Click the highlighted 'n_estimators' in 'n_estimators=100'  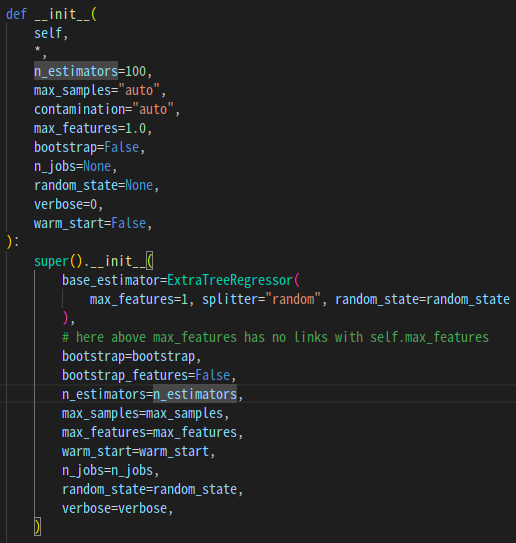(76, 71)
